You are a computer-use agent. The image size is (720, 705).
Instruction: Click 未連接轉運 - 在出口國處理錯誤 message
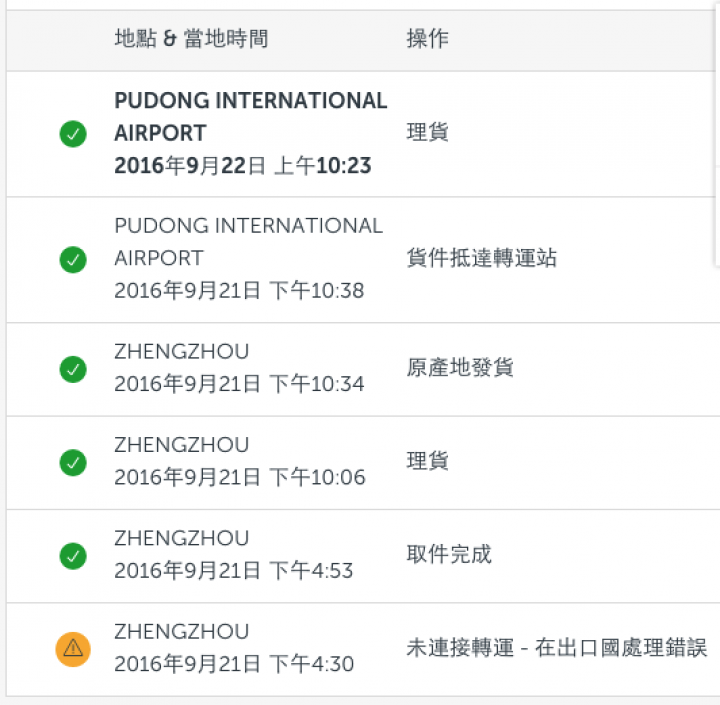pos(557,648)
